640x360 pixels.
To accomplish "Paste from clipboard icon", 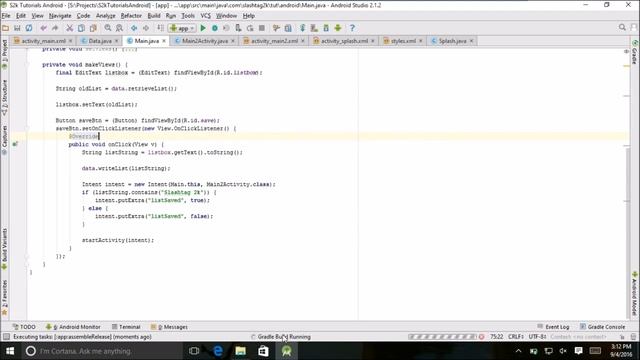I will click(93, 28).
